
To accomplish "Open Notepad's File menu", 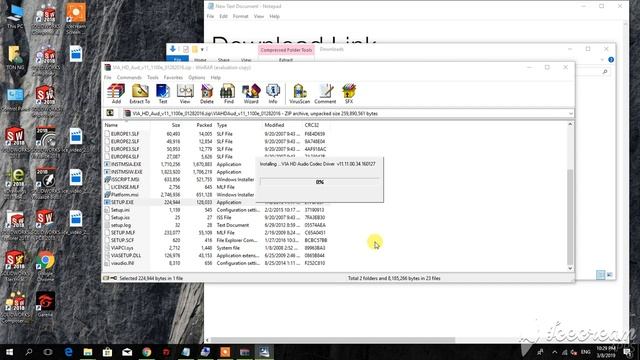I will click(210, 16).
